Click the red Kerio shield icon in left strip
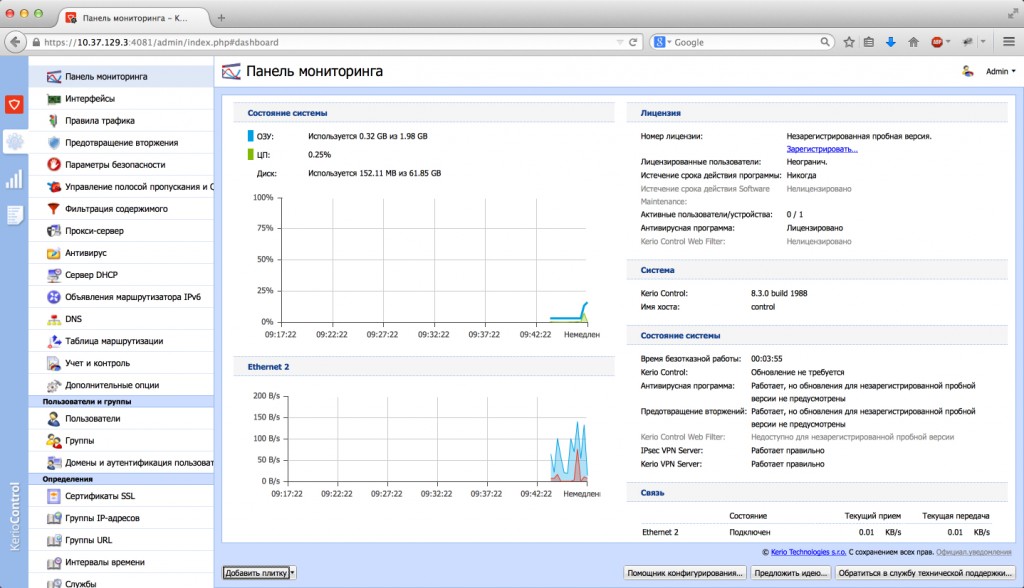 pos(14,105)
